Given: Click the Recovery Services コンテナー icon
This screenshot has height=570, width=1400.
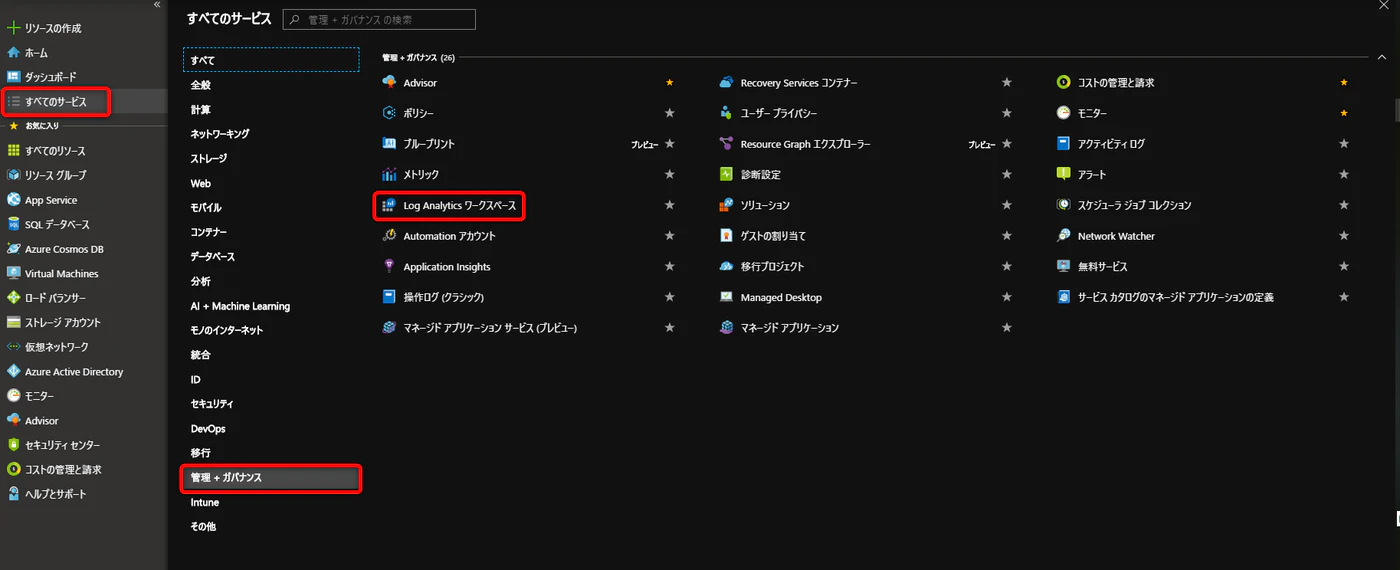Looking at the screenshot, I should tap(727, 83).
